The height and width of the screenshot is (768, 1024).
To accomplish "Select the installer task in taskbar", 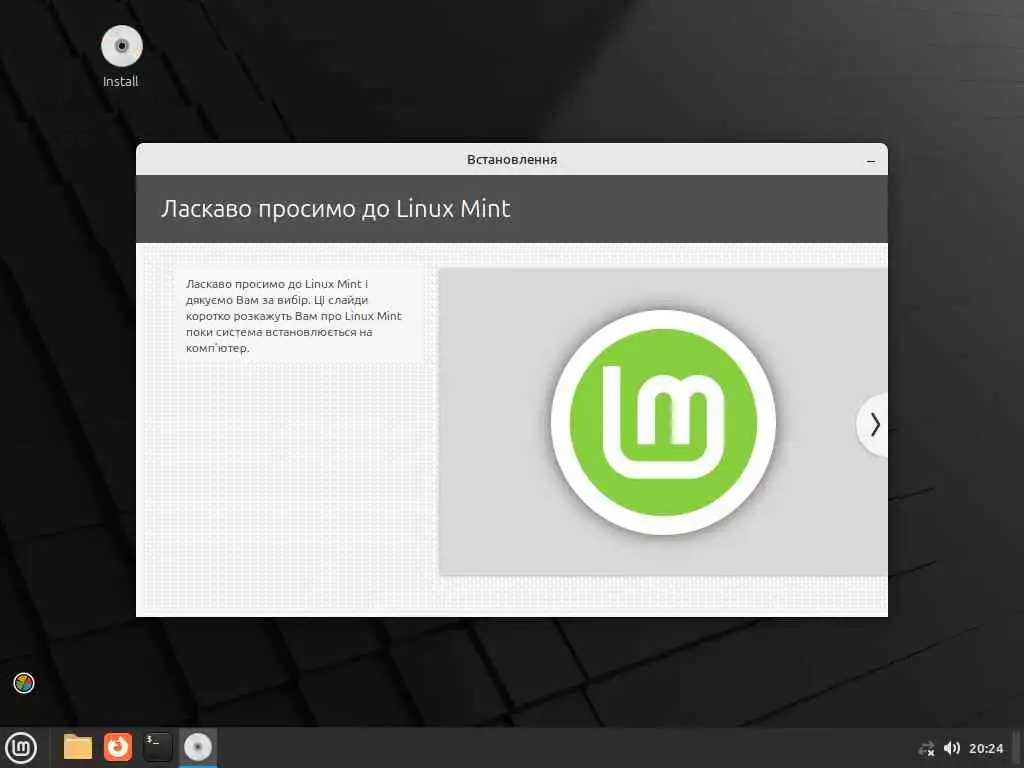I will coord(198,747).
